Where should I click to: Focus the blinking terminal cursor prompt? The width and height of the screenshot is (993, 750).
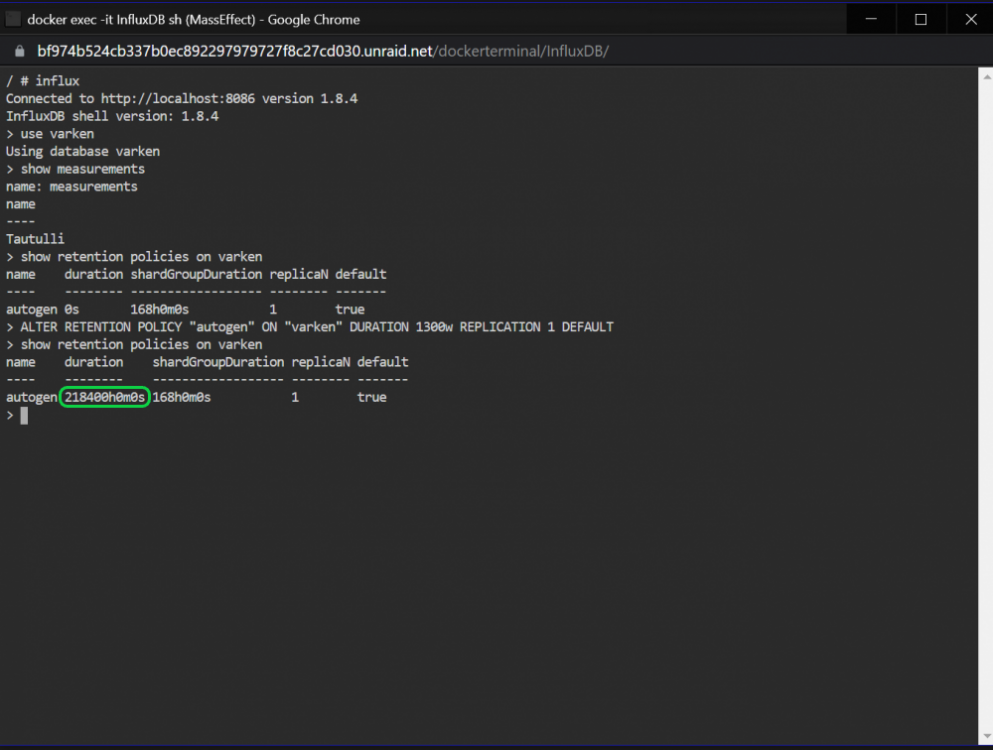24,416
